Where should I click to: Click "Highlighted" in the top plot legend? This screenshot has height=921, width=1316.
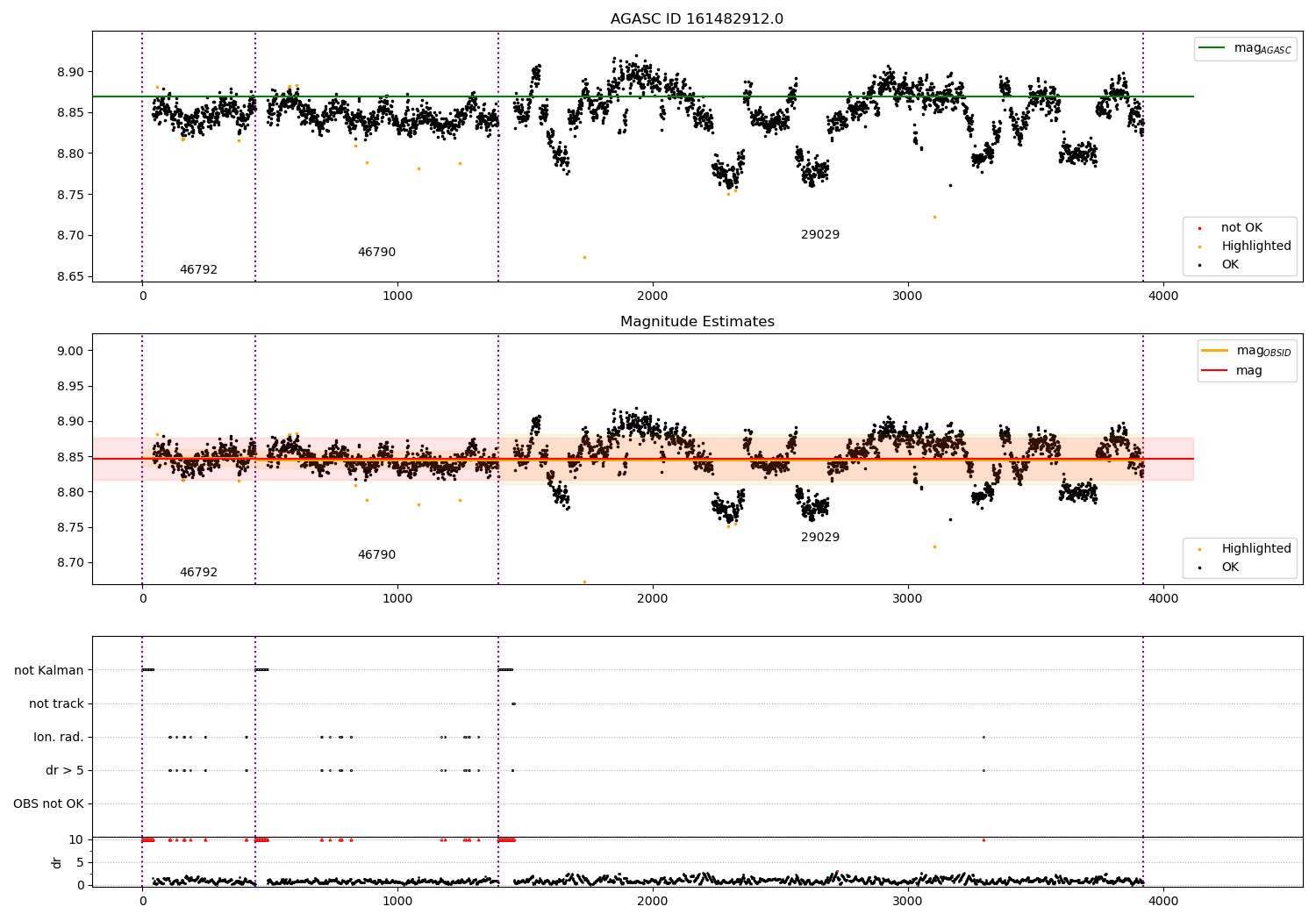(x=1256, y=246)
